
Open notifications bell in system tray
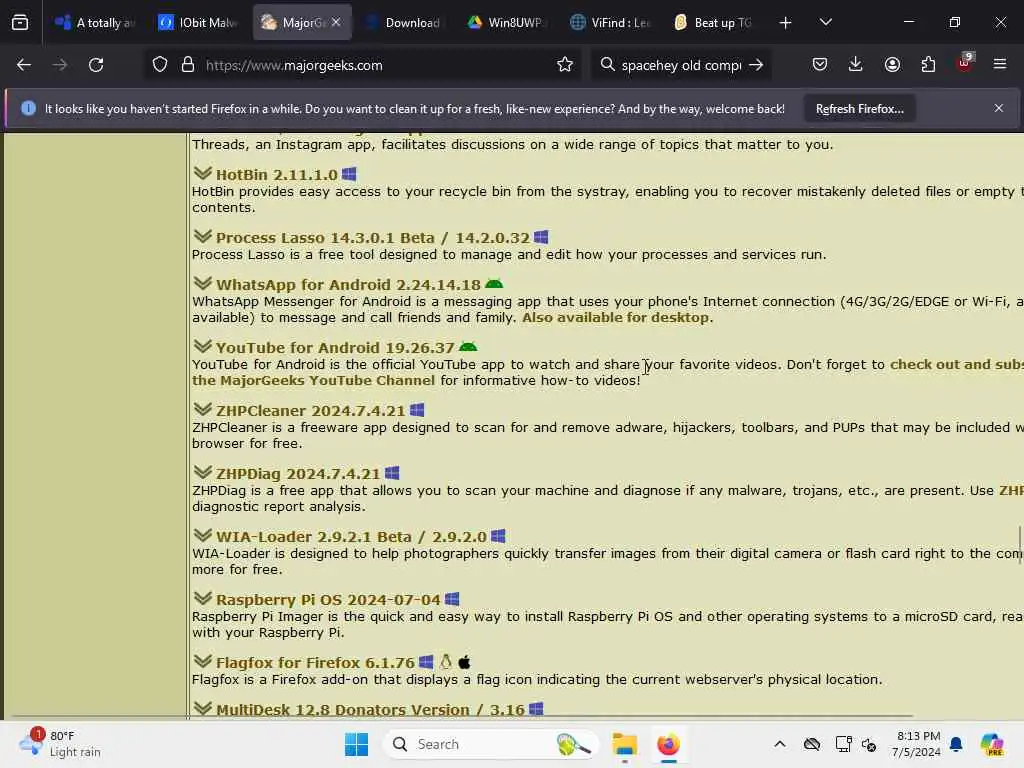[956, 744]
